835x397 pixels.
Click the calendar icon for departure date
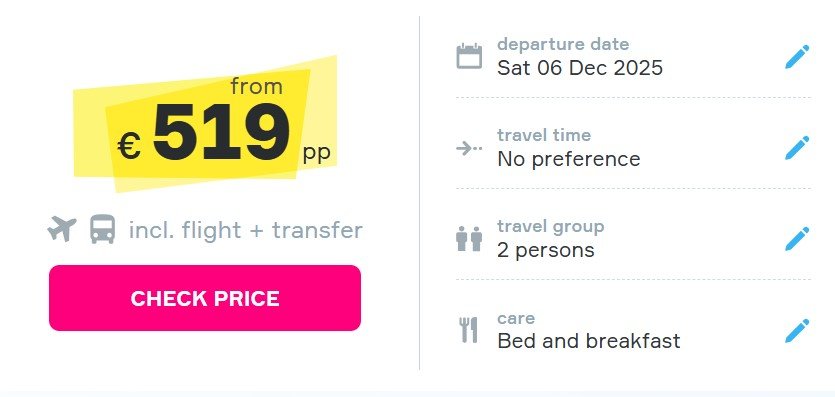pyautogui.click(x=469, y=56)
